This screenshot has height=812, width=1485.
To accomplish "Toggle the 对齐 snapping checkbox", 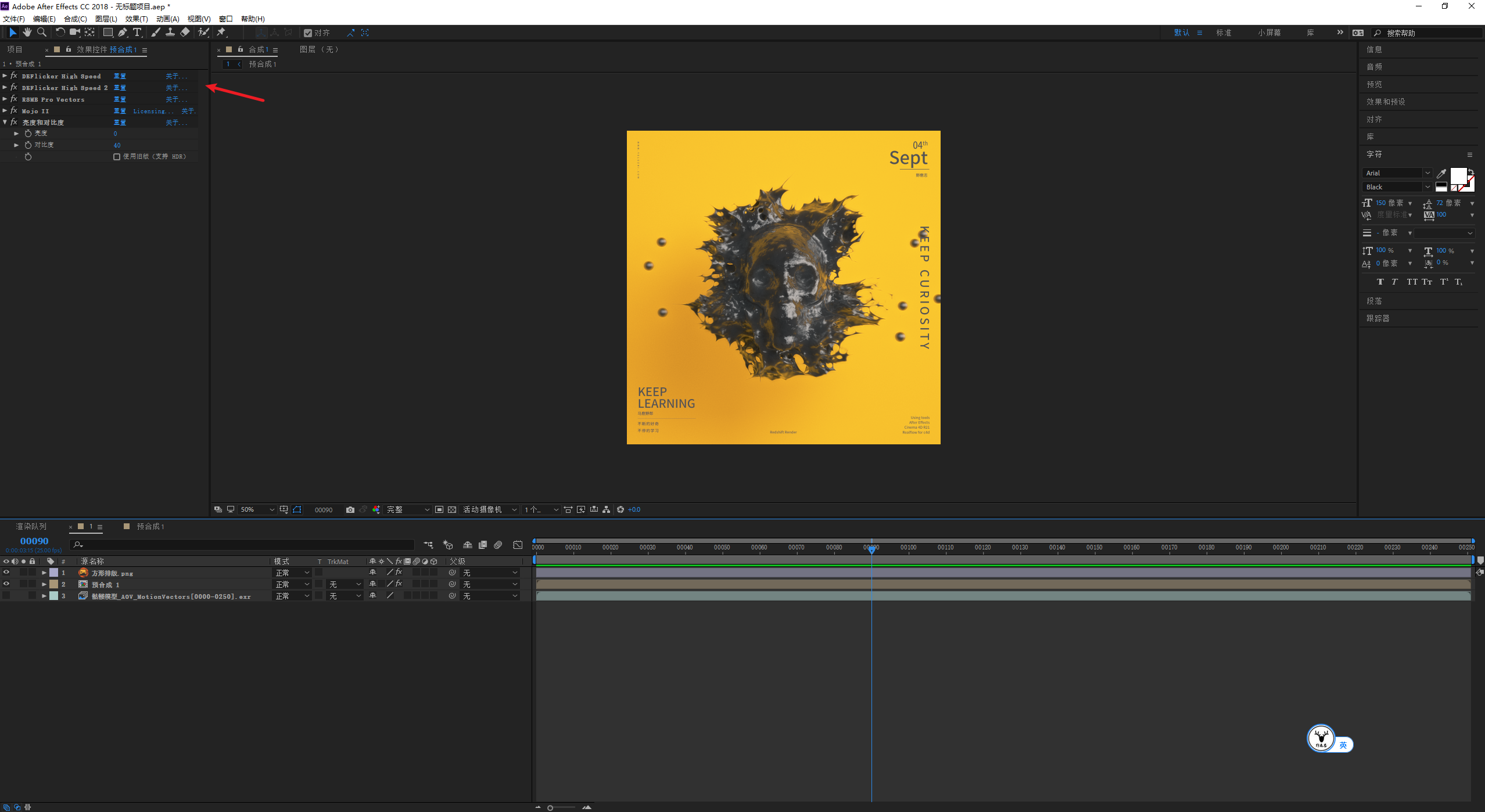I will click(x=308, y=33).
